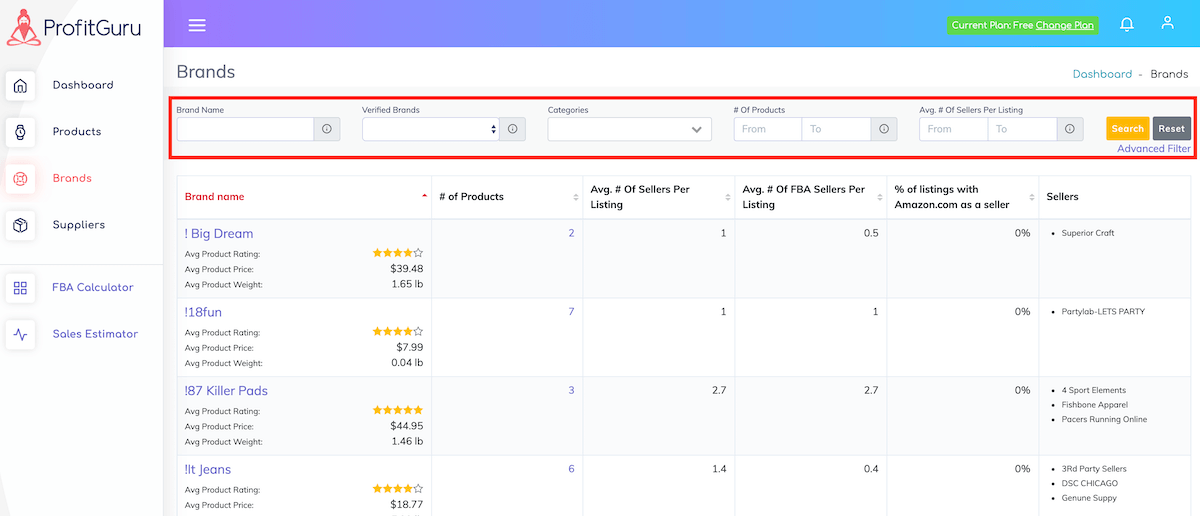
Task: Click the ProfitGuru logo
Action: pos(75,28)
